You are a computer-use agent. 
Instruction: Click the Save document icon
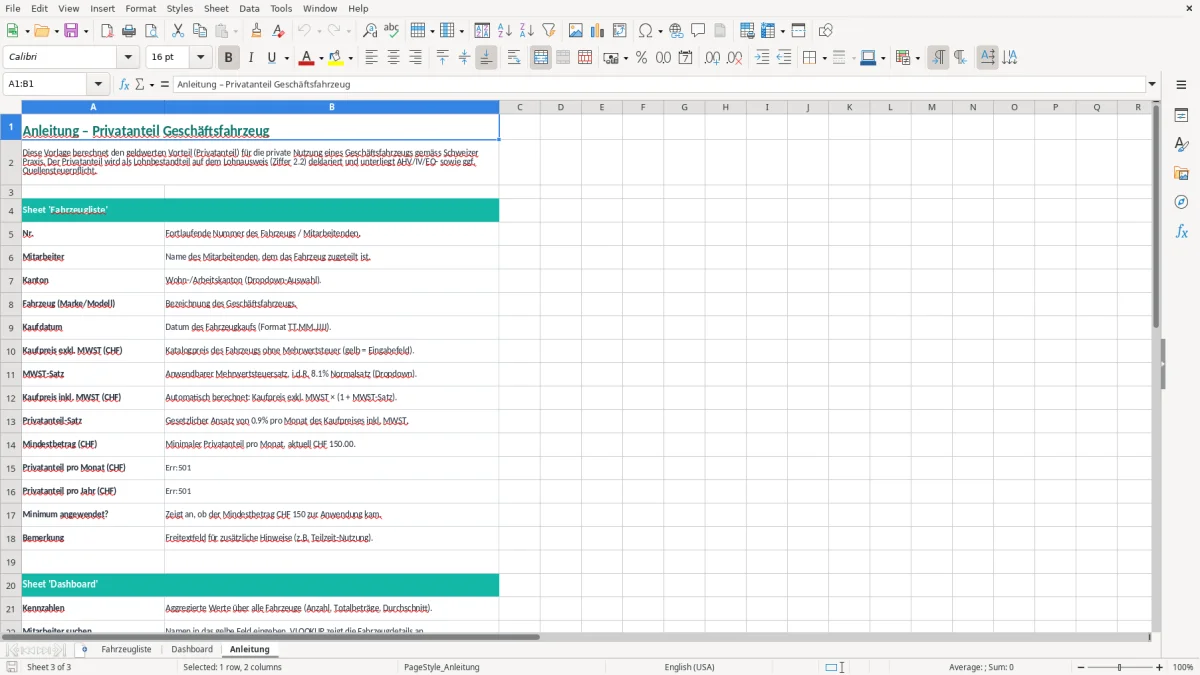(x=71, y=31)
